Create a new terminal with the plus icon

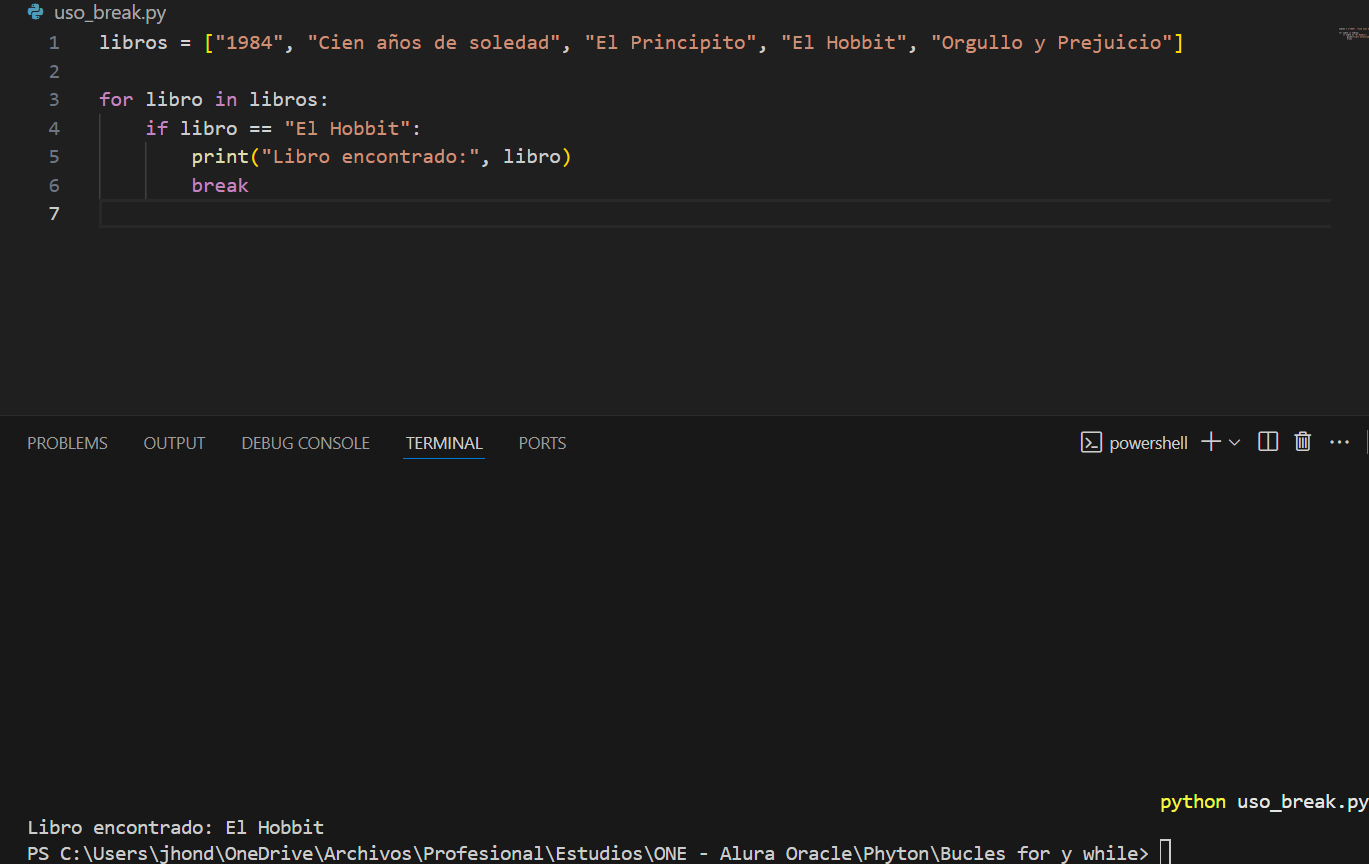tap(1210, 442)
